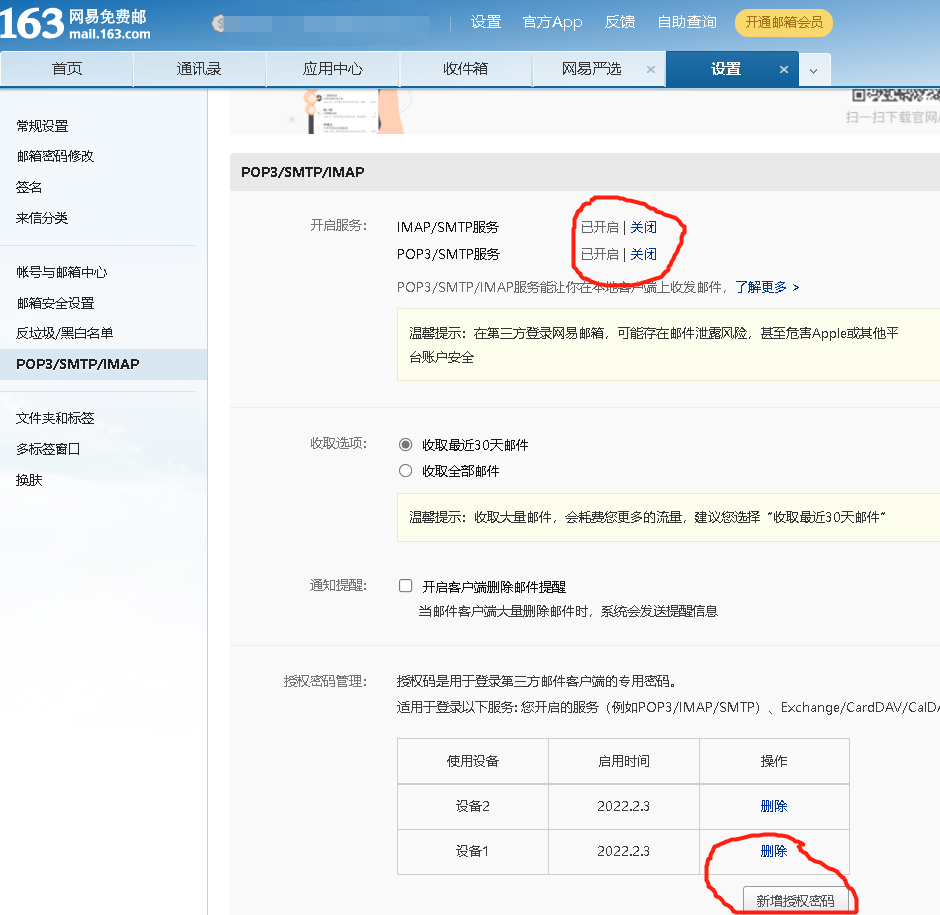The width and height of the screenshot is (940, 915).
Task: Open the tab list dropdown chevron
Action: click(814, 70)
